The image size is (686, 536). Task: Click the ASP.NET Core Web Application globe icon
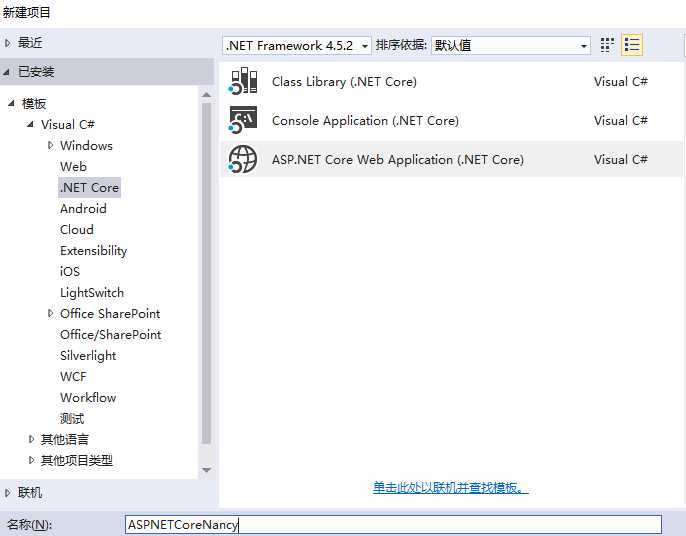[243, 159]
